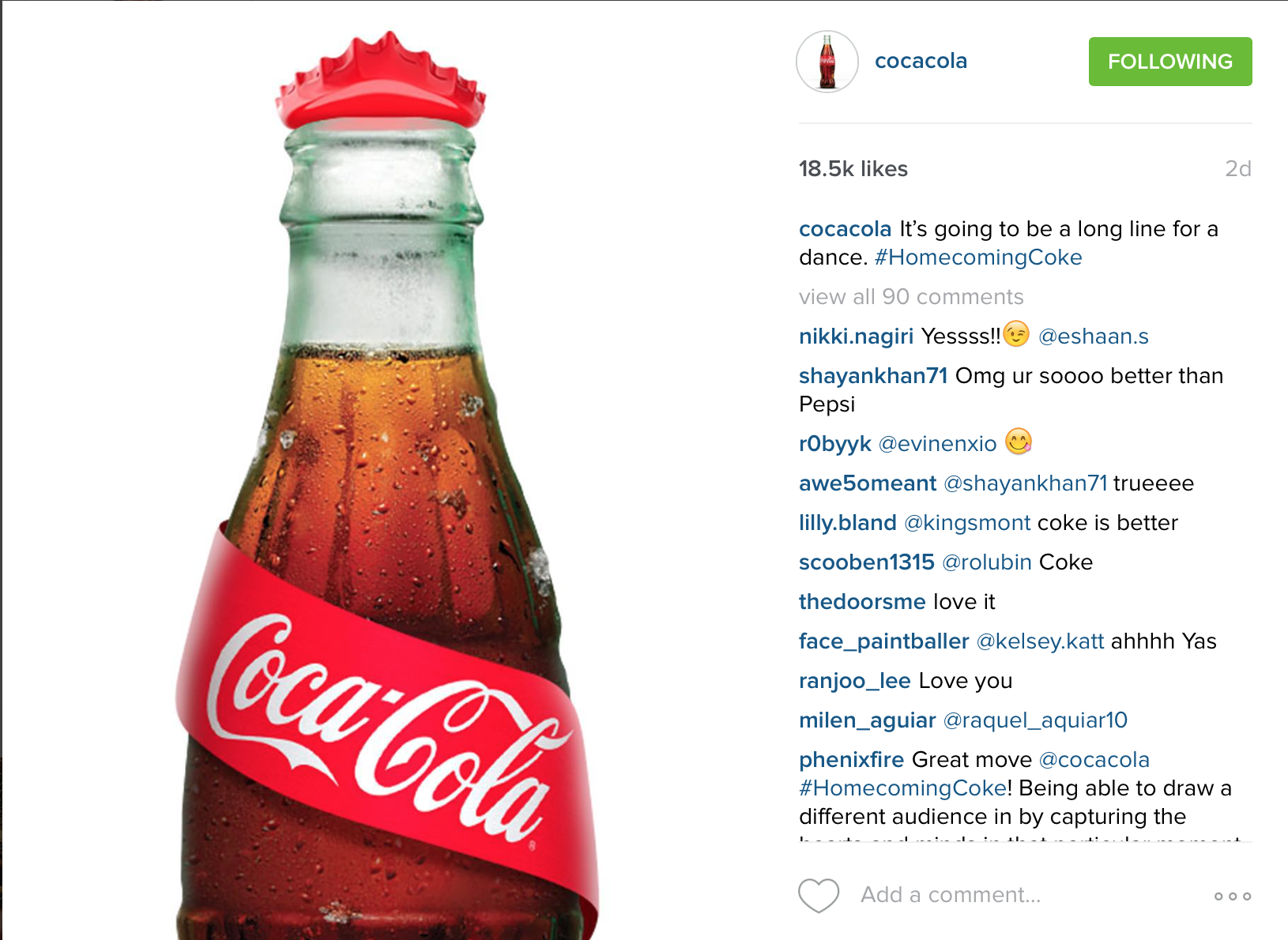The height and width of the screenshot is (940, 1288).
Task: Open scooben1315's profile
Action: coord(866,562)
